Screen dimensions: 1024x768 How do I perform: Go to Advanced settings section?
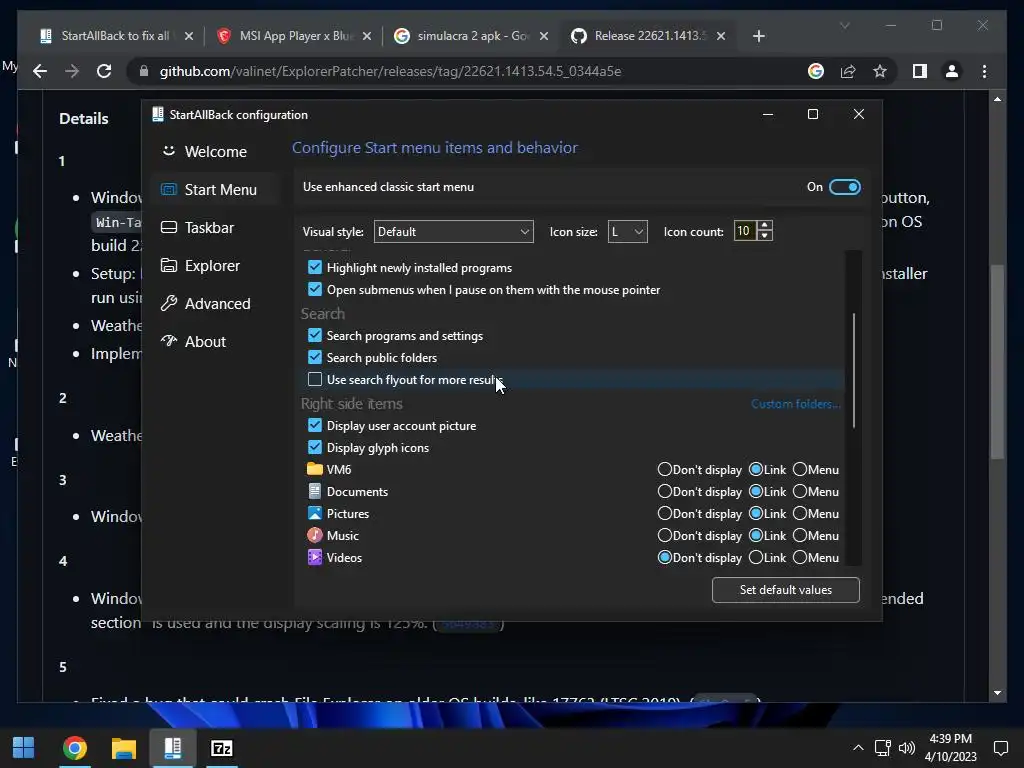[216, 303]
